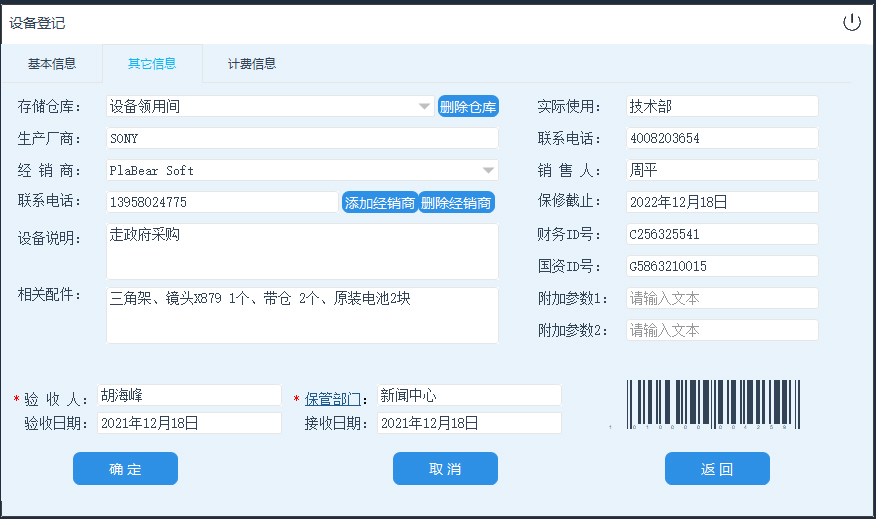This screenshot has height=519, width=876.
Task: Expand the 存储仓库 dropdown arrow
Action: point(424,107)
